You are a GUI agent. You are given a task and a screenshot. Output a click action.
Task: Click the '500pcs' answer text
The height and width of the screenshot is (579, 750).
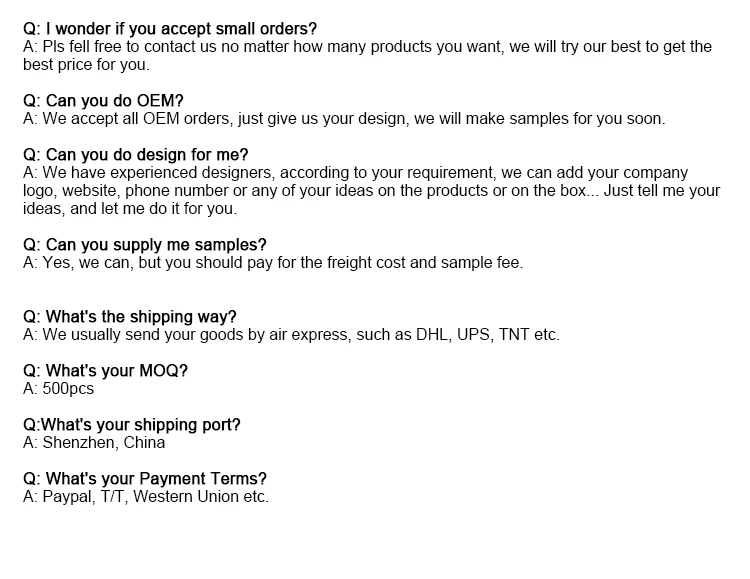point(68,389)
